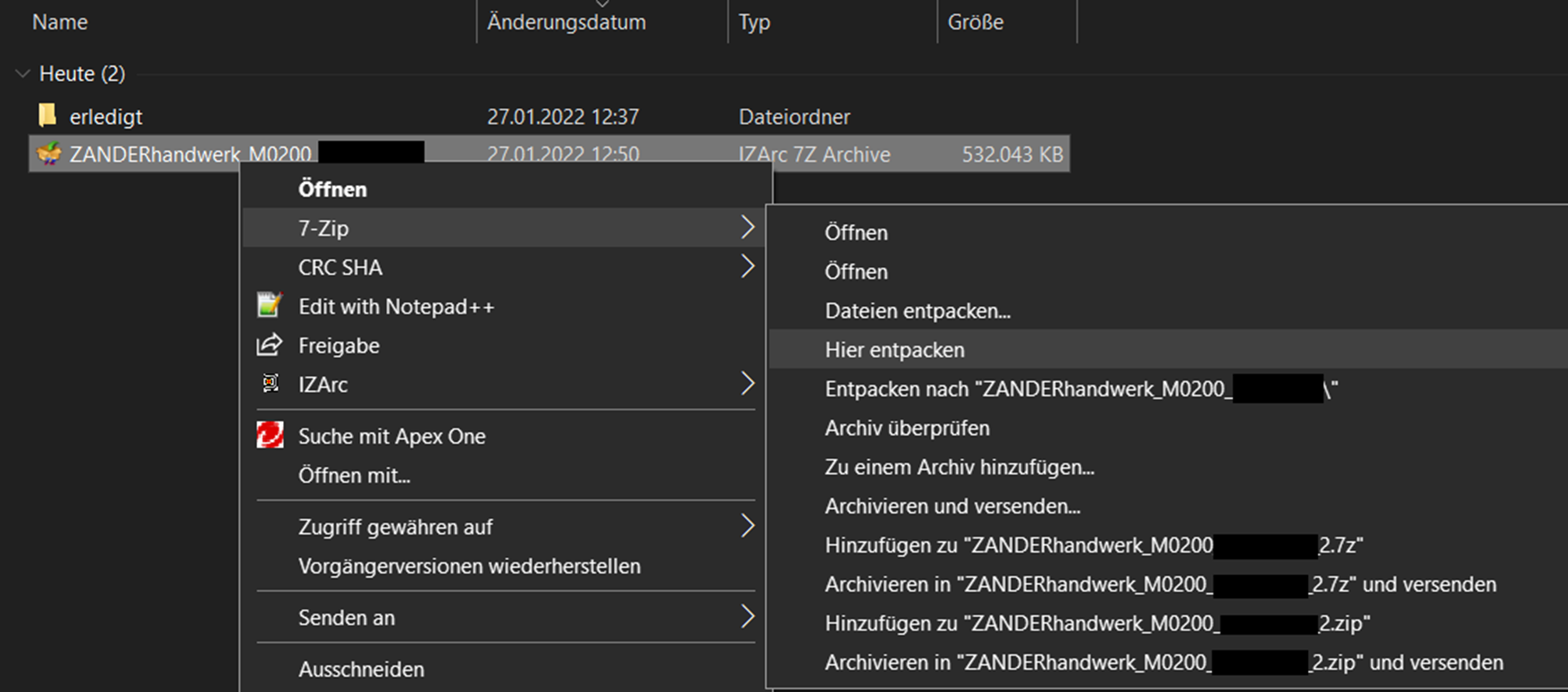This screenshot has width=1568, height=692.
Task: Select Hier entpacken from 7-Zip submenu
Action: 894,350
